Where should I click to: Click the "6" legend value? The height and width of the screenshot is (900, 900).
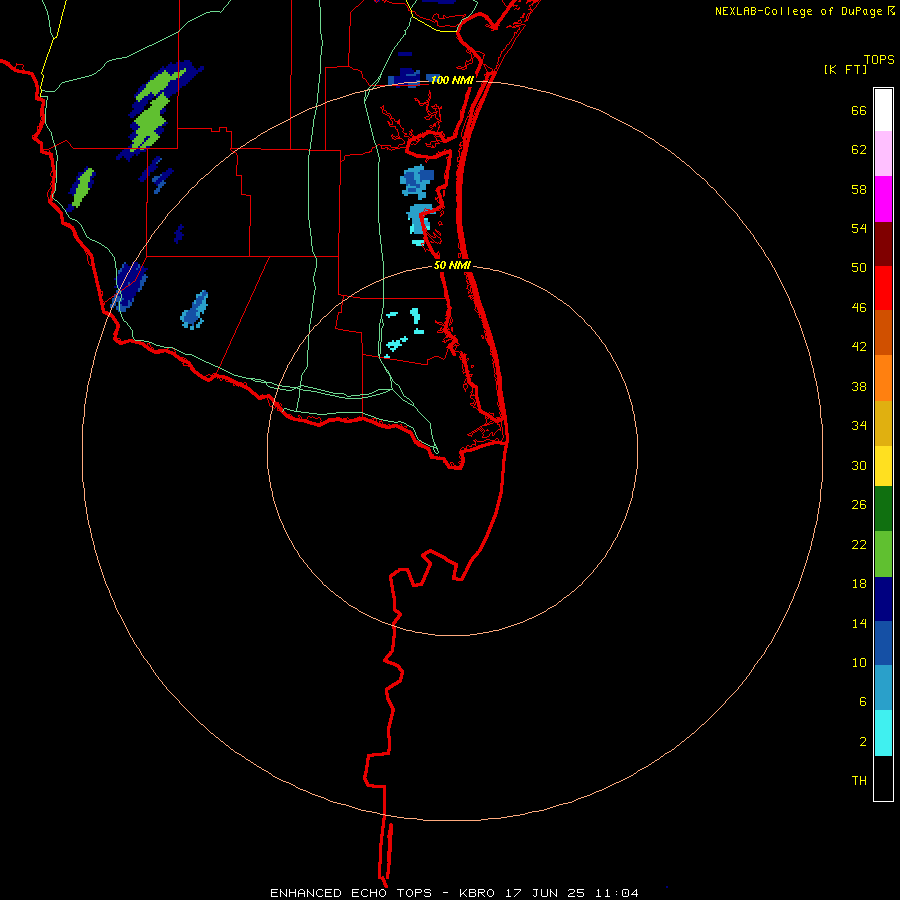tap(863, 702)
